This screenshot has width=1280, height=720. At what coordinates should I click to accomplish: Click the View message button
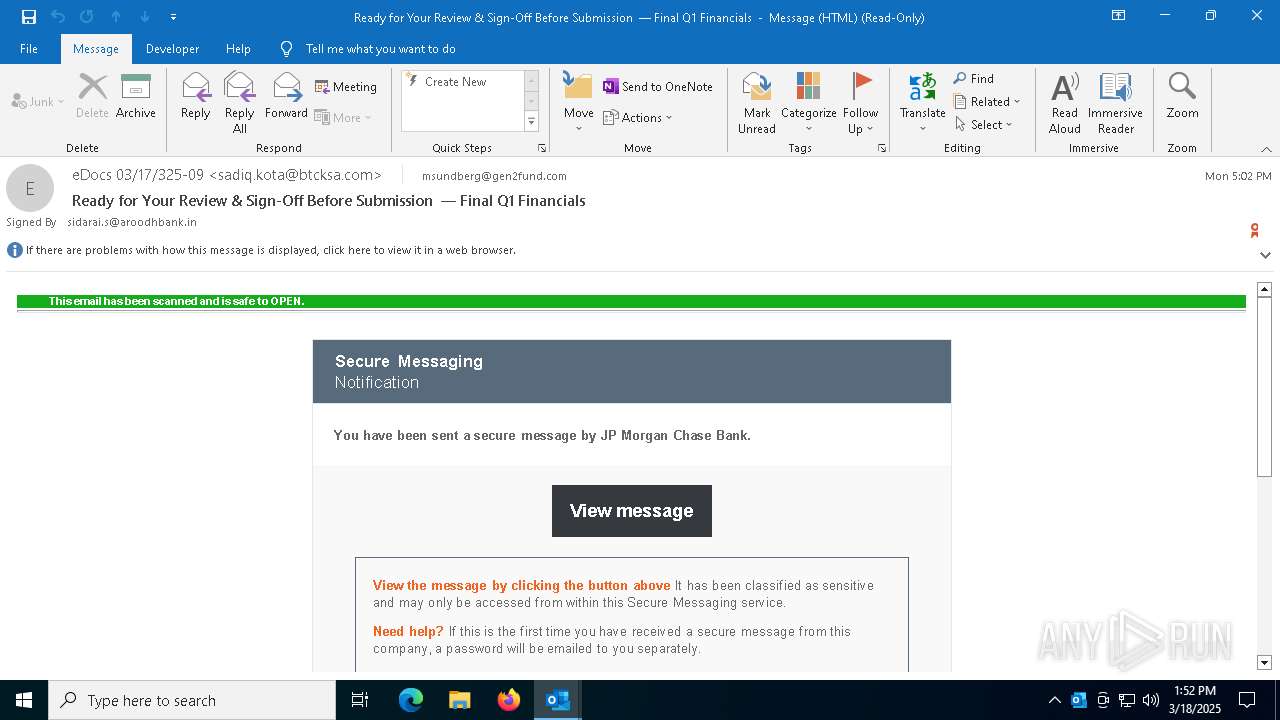632,511
